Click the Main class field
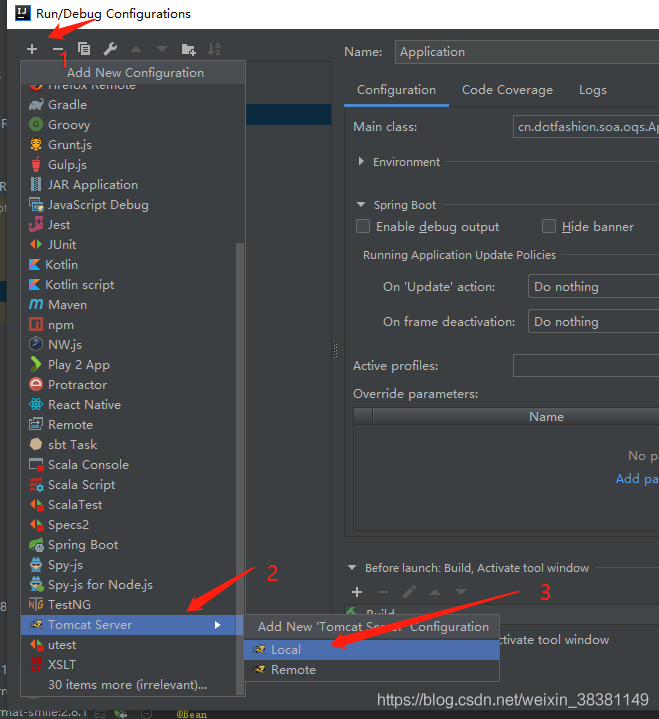 (586, 127)
